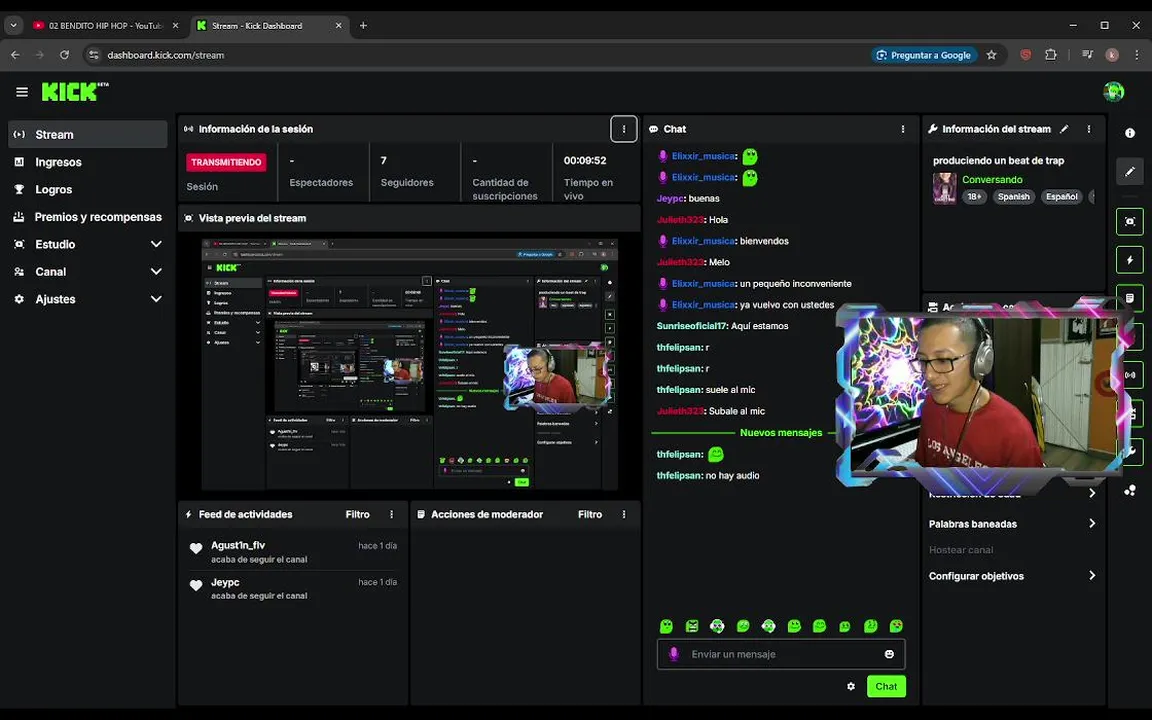Click the TRANSMITIENDO status badge

point(226,162)
